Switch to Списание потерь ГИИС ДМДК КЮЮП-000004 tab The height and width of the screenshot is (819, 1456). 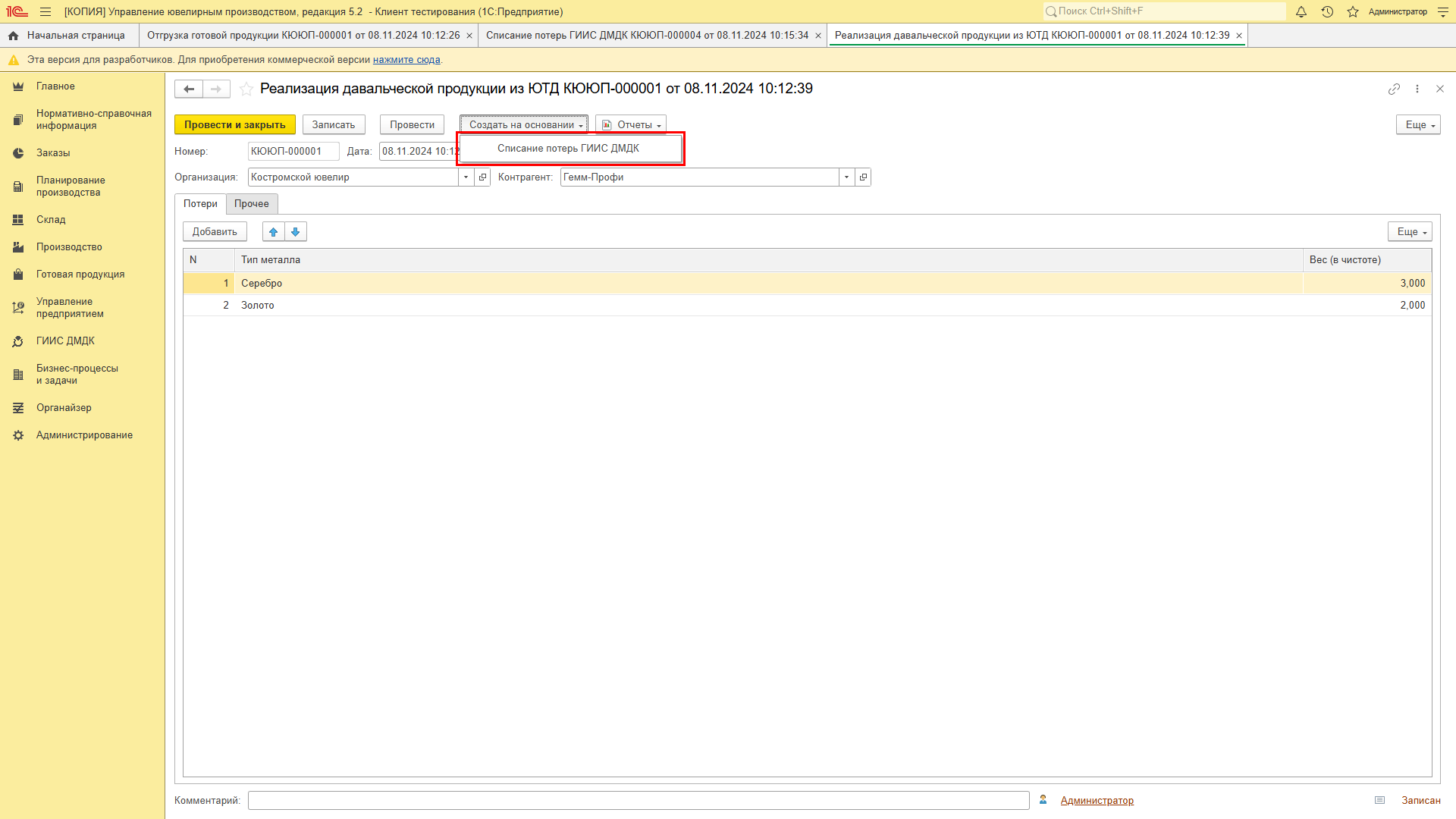[647, 36]
